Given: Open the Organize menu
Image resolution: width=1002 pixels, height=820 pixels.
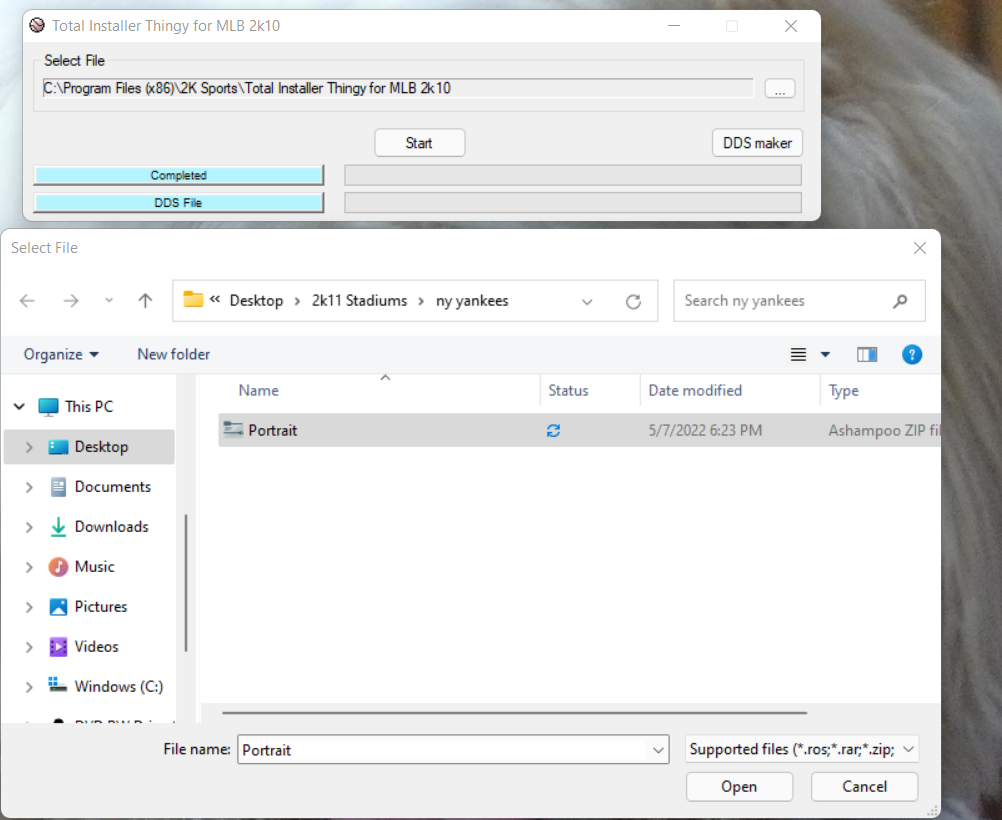Looking at the screenshot, I should click(x=61, y=354).
